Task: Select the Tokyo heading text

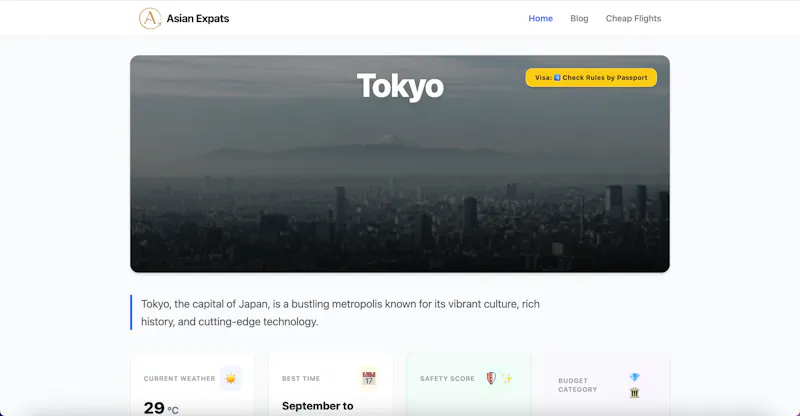Action: (x=400, y=86)
